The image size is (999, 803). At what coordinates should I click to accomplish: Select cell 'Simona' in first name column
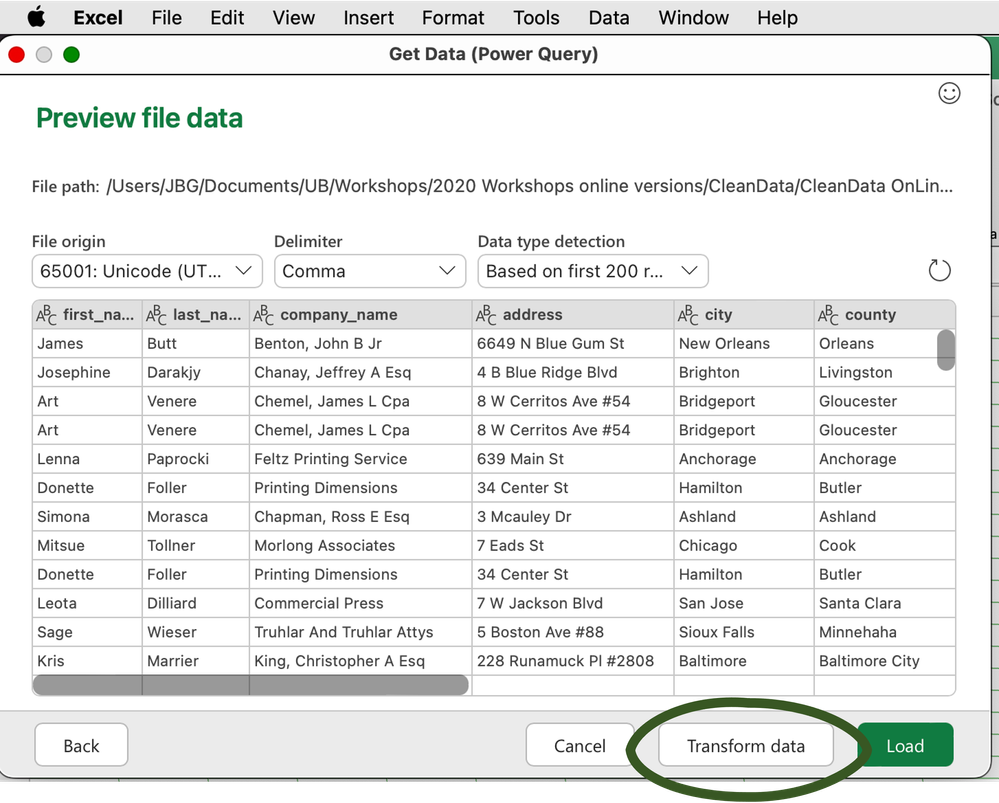[x=87, y=516]
